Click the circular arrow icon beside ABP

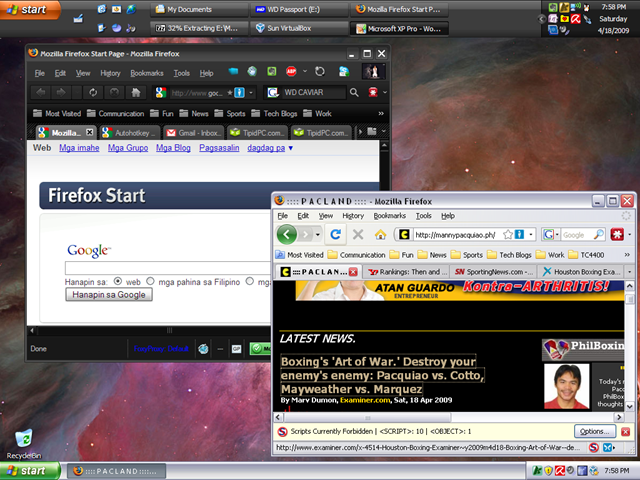click(320, 71)
